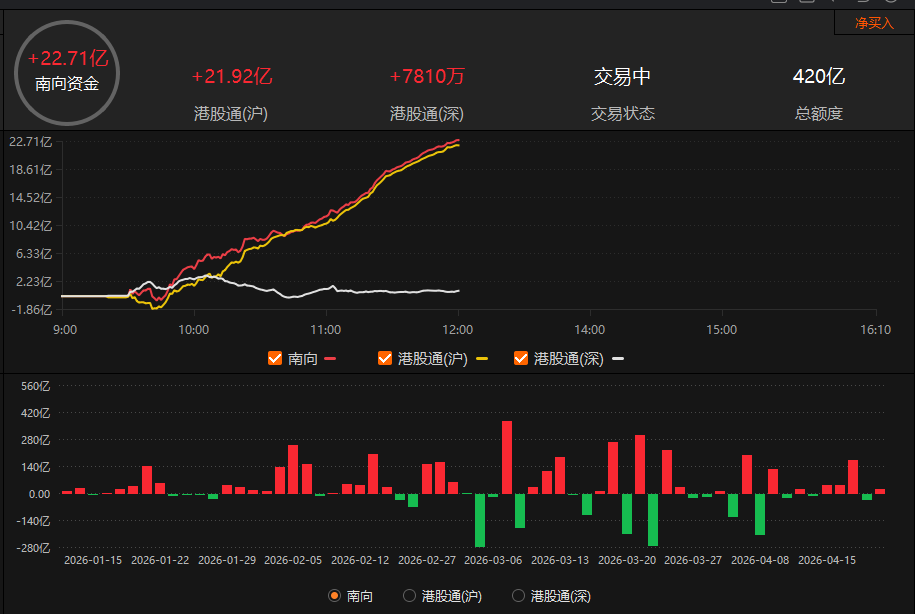
Task: Click the 12:00 time axis label
Action: [458, 330]
